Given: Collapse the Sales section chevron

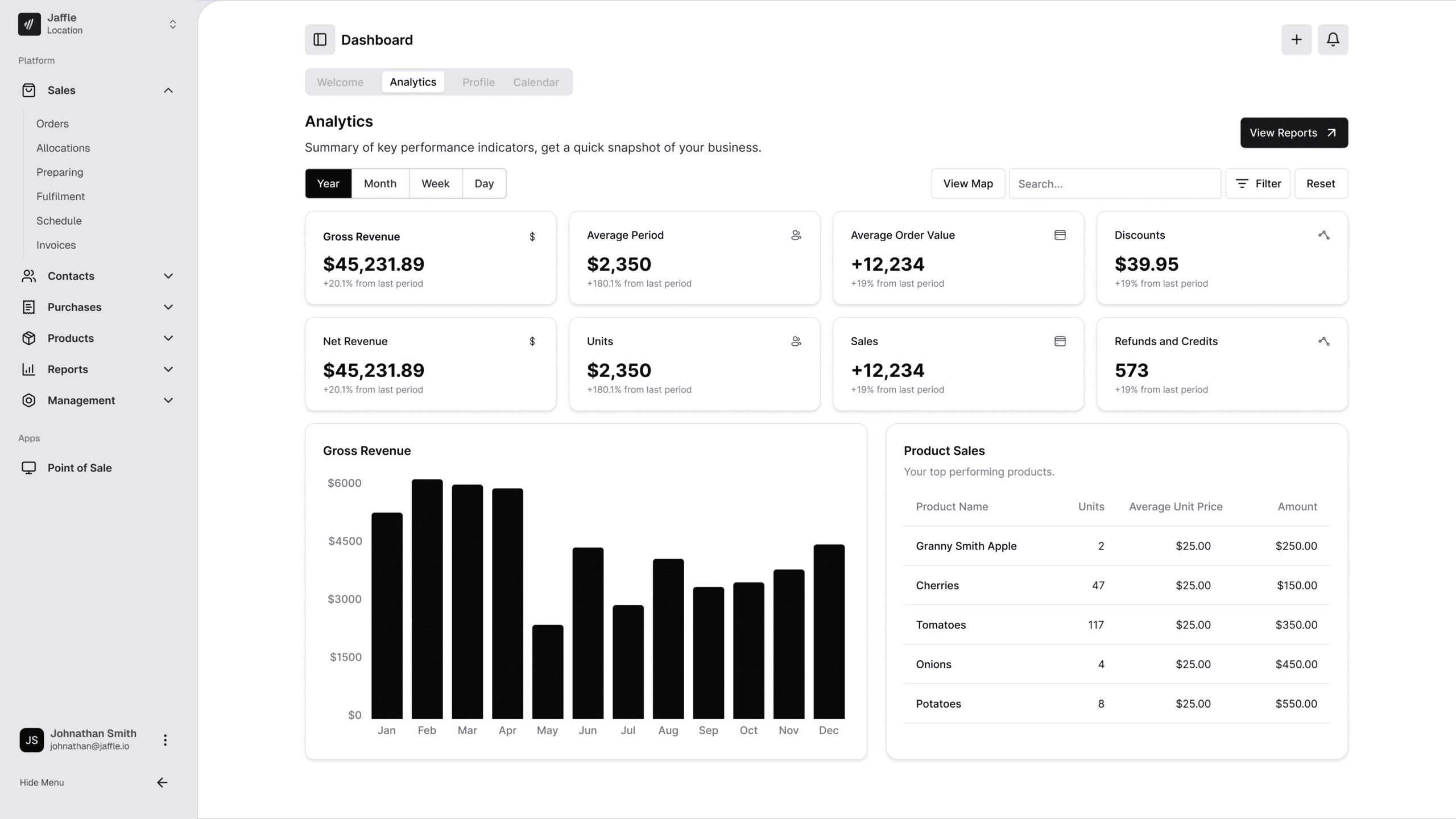Looking at the screenshot, I should [x=168, y=90].
